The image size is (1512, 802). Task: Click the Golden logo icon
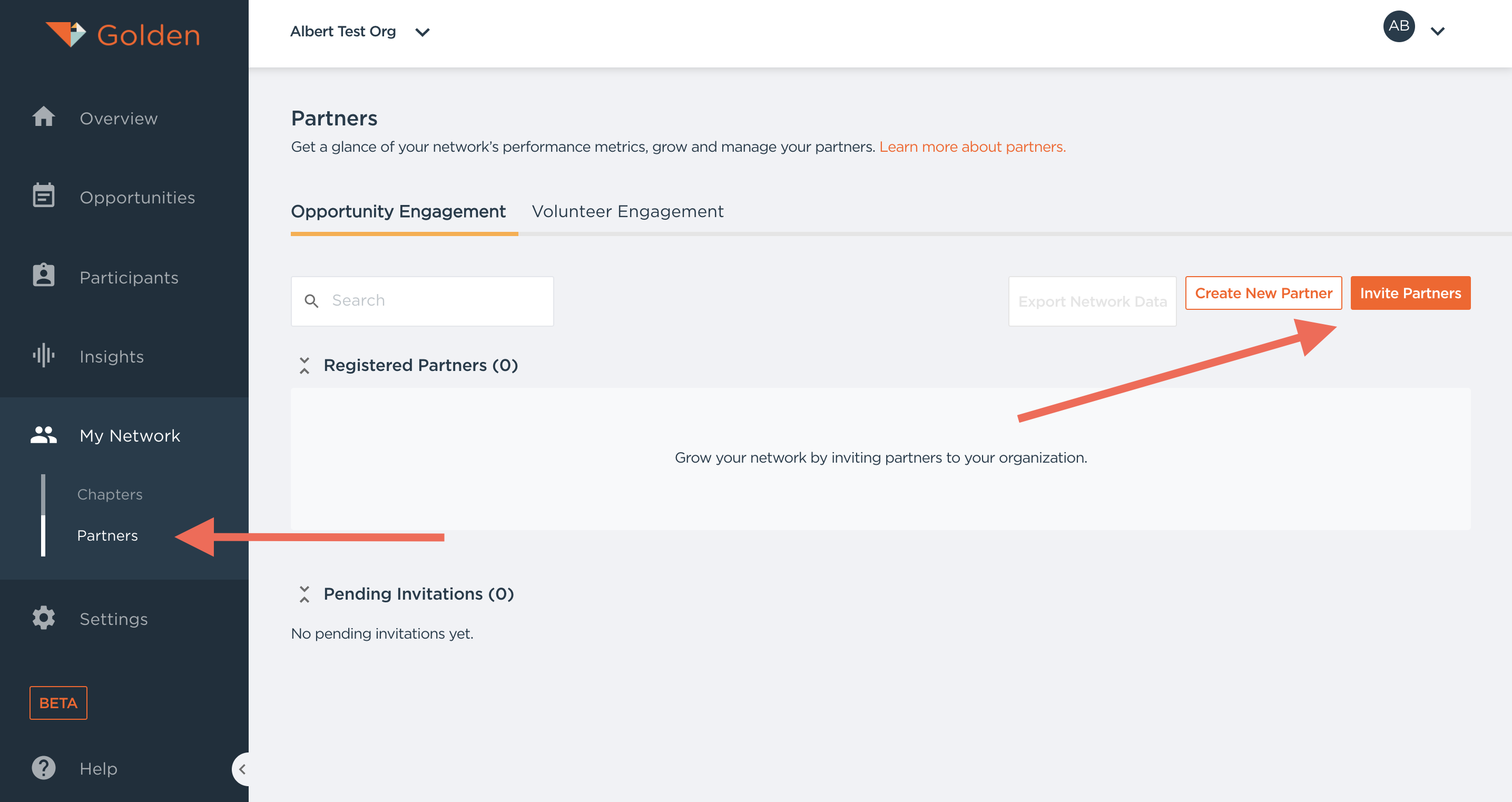pyautogui.click(x=66, y=34)
